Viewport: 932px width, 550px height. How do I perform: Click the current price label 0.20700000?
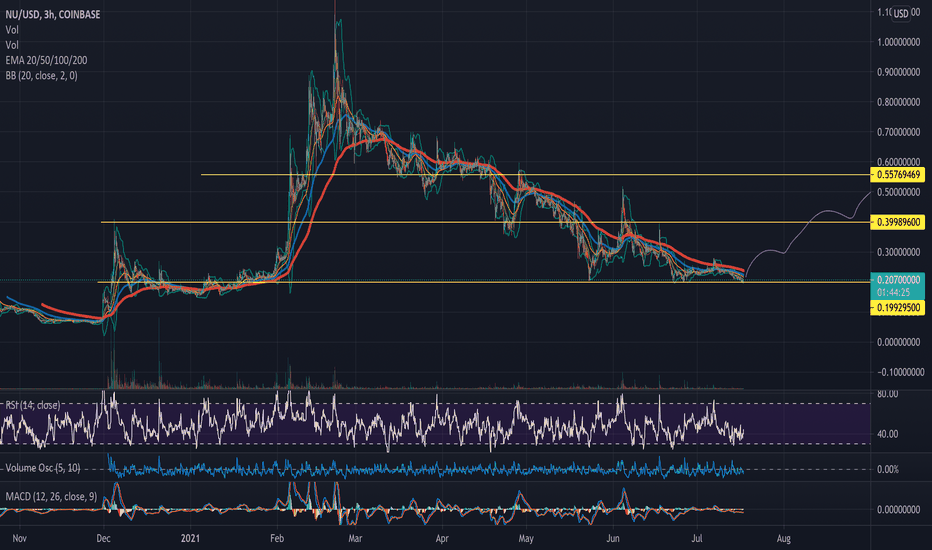(898, 279)
